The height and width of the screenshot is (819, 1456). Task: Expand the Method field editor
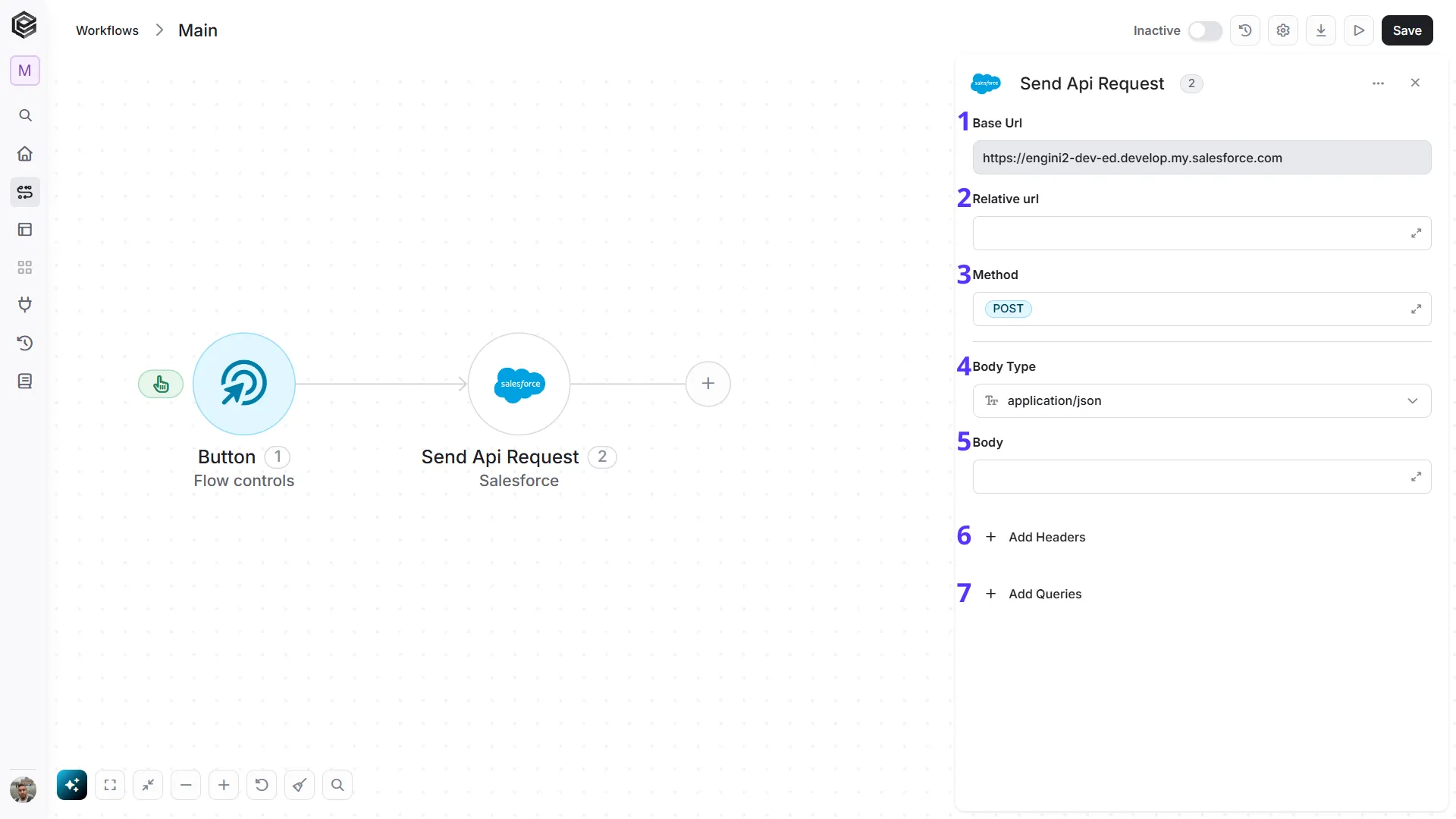coord(1416,309)
